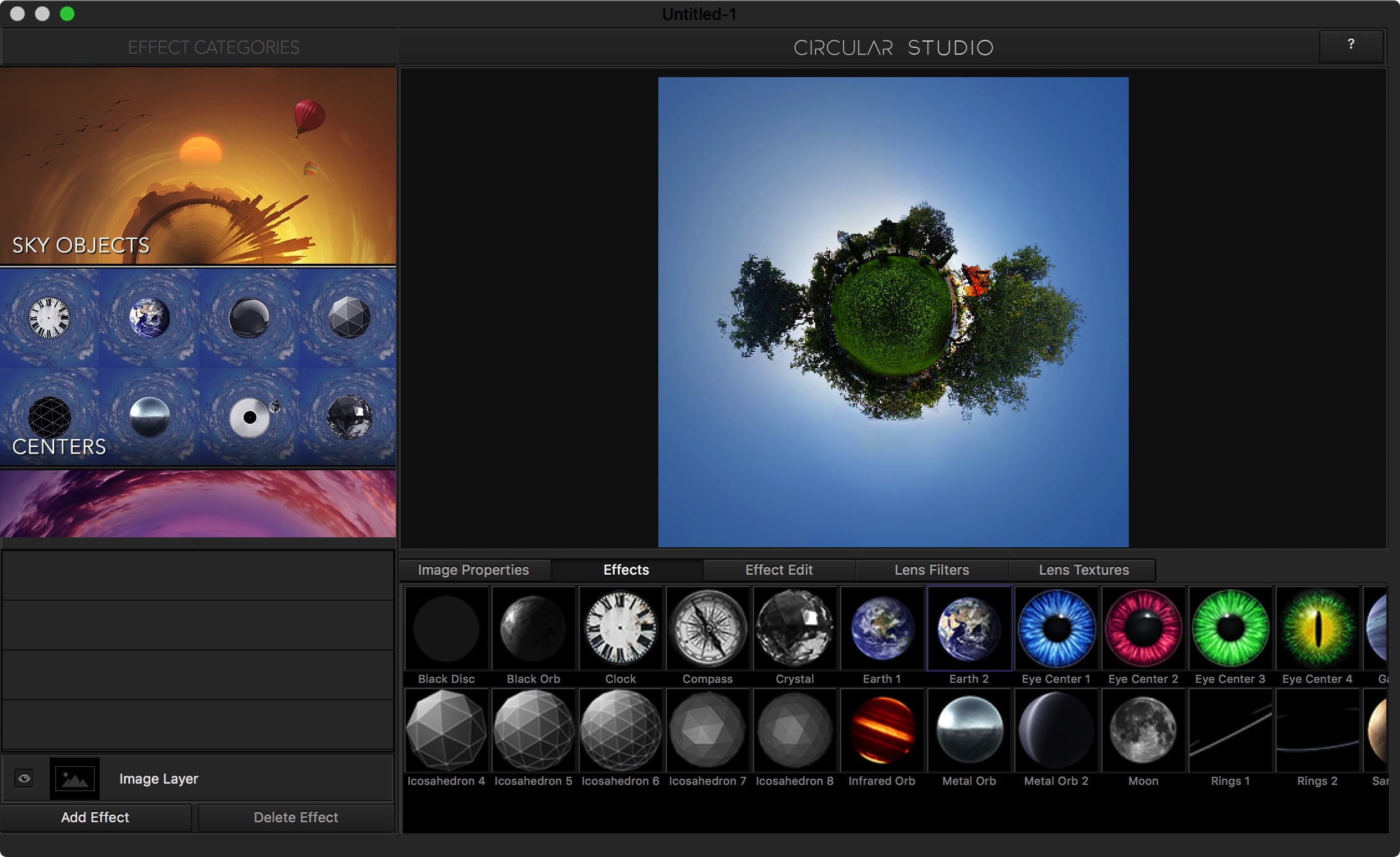The height and width of the screenshot is (857, 1400).
Task: Click the Delete Effect button
Action: click(x=296, y=817)
